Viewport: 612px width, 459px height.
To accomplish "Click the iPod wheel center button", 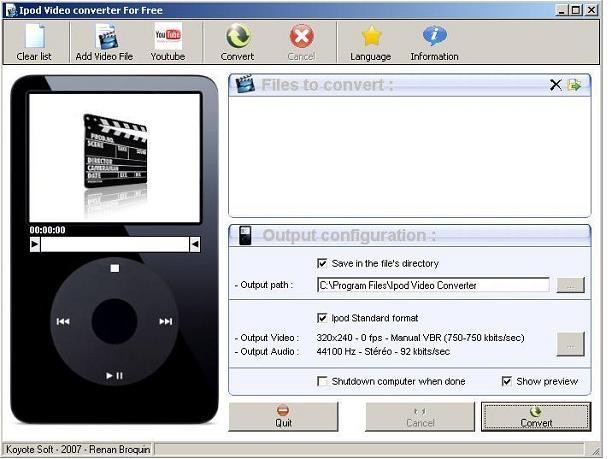I will 114,321.
